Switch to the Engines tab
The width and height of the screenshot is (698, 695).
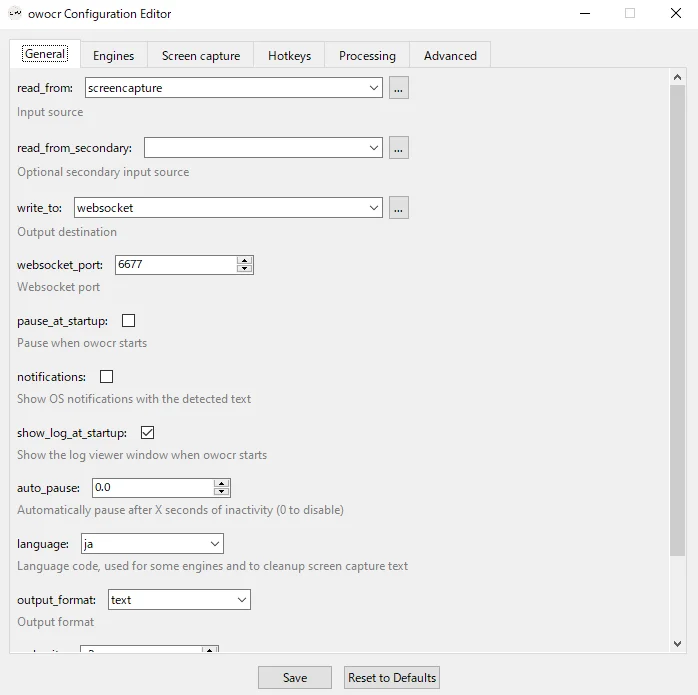(x=114, y=56)
